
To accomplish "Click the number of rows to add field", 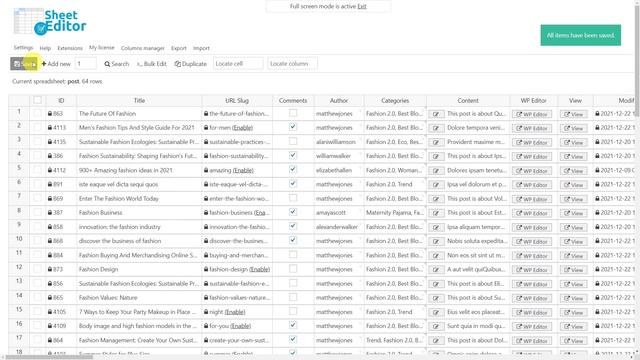I will pos(86,63).
